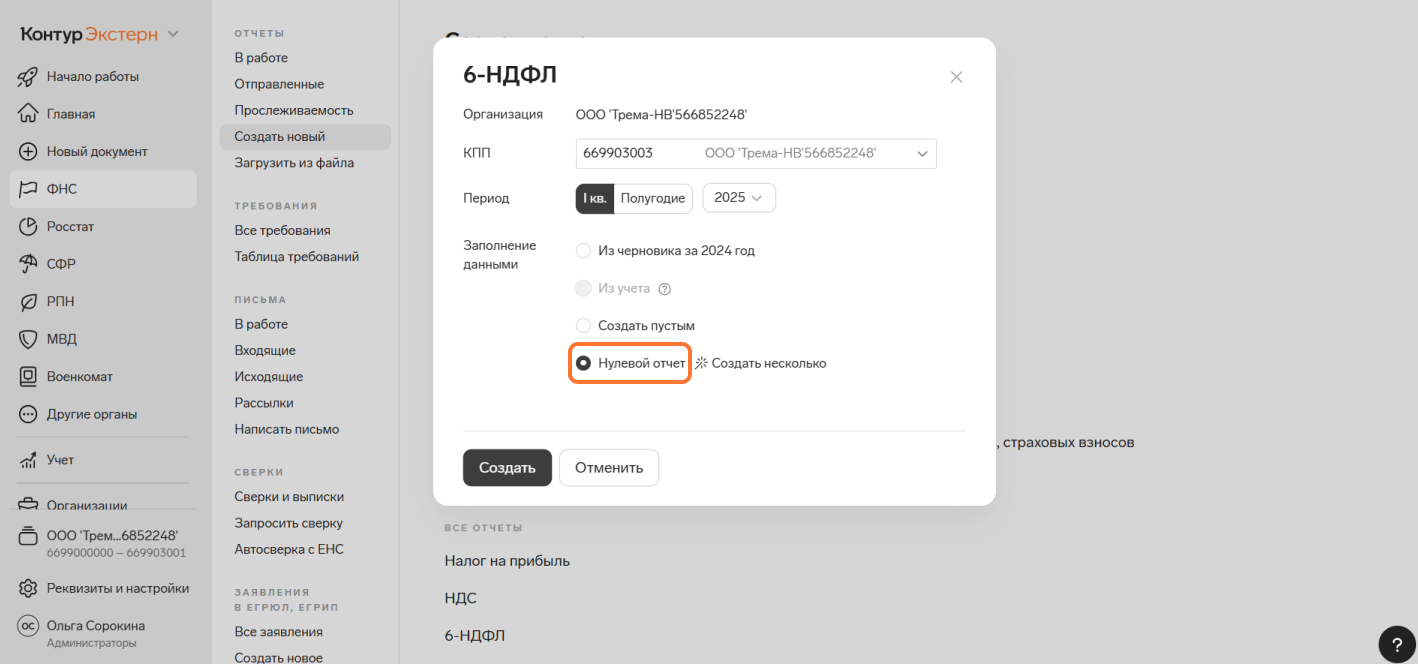Select the I кв. period toggle

point(595,198)
